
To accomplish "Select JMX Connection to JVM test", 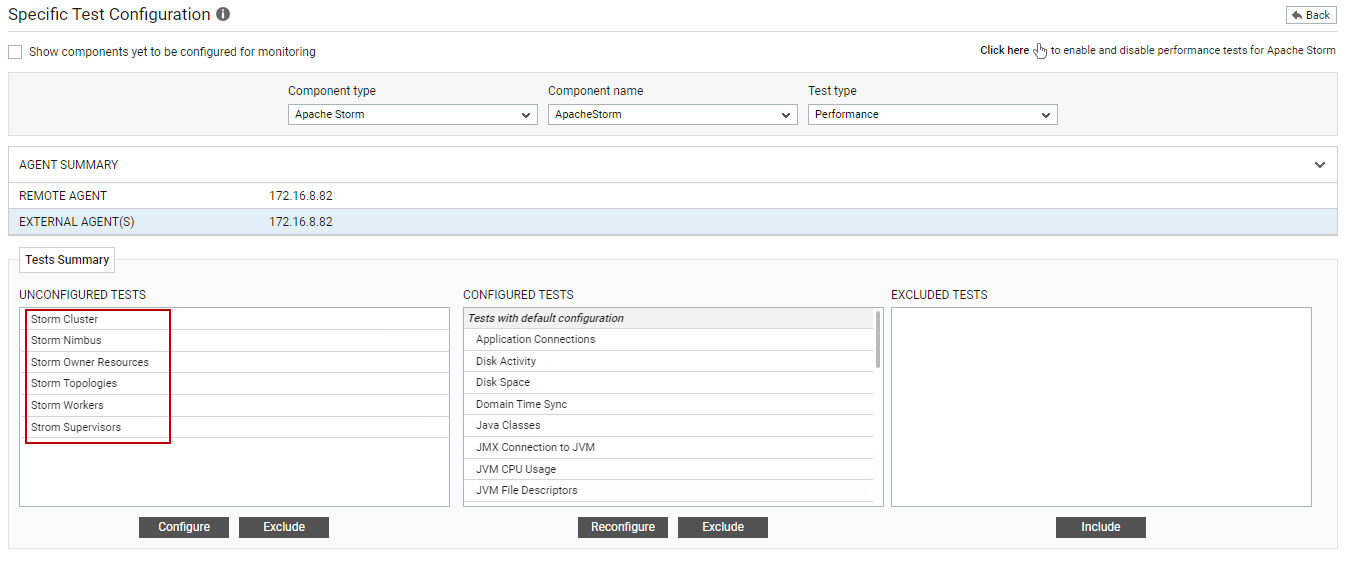I will click(x=669, y=448).
